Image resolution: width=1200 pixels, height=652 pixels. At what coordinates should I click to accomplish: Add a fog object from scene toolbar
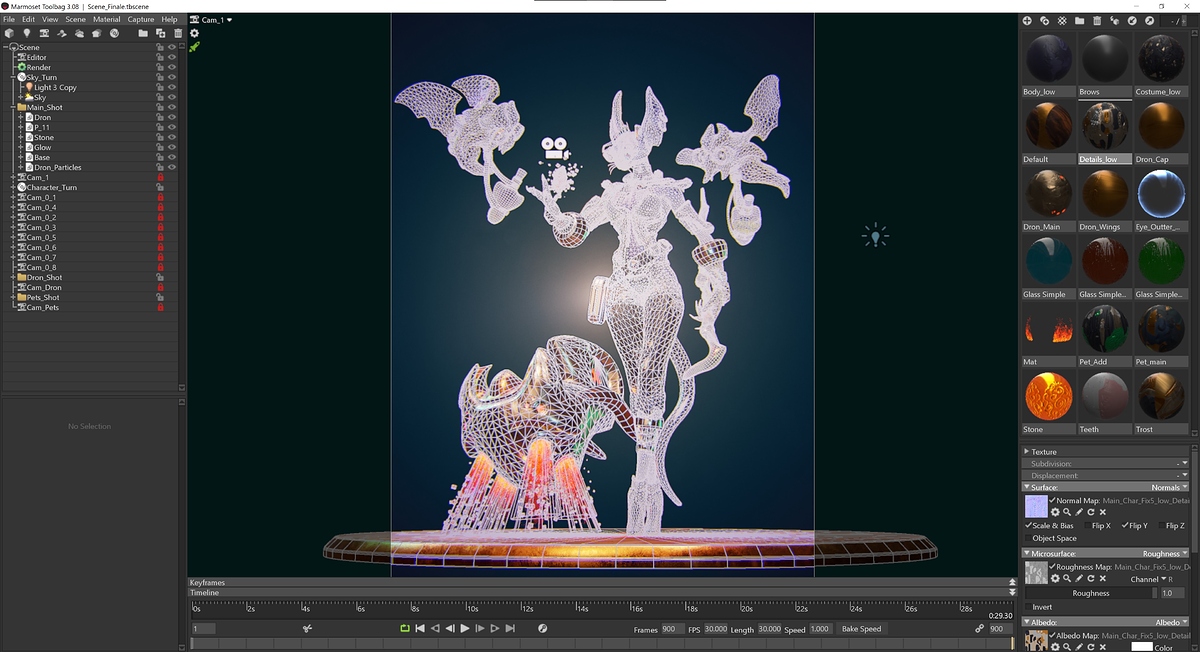tap(79, 33)
